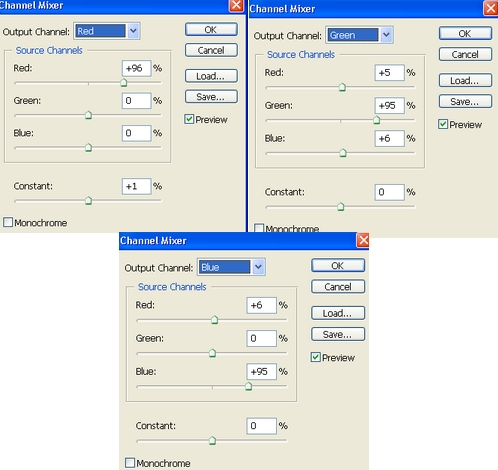Click Red source field showing +96
Screen dimensions: 498x470
pyautogui.click(x=137, y=68)
